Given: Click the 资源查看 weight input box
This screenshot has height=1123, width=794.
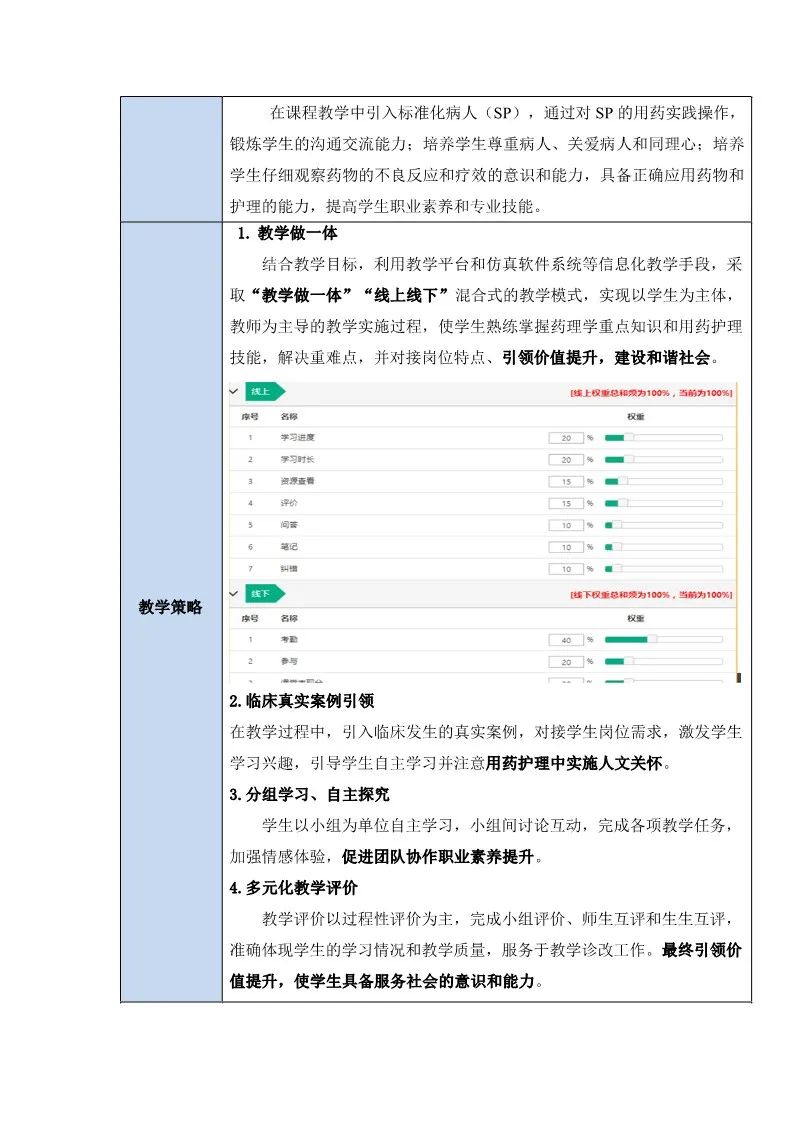Looking at the screenshot, I should pyautogui.click(x=566, y=482).
